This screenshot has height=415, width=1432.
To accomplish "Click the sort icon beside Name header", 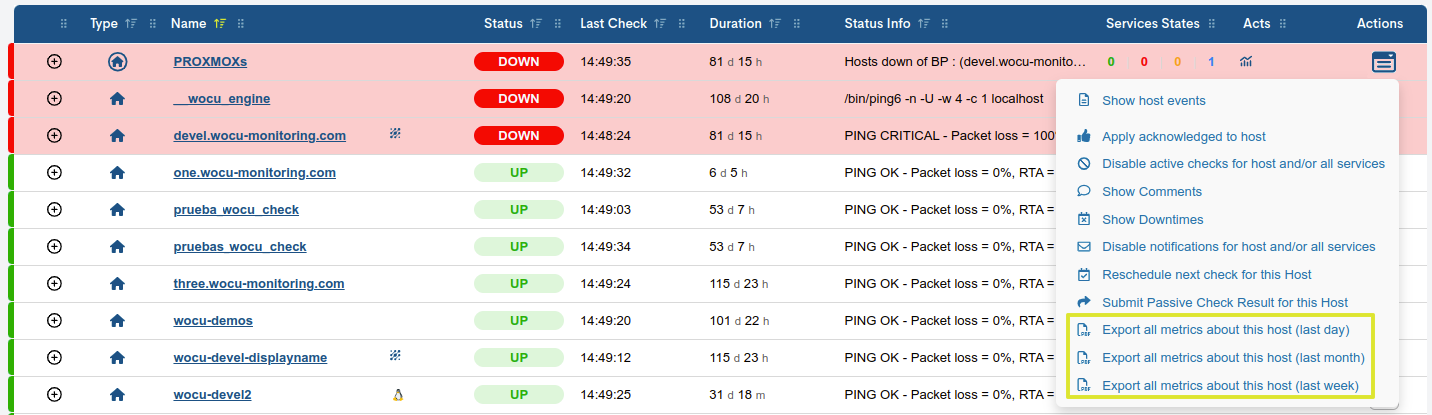I will point(220,24).
